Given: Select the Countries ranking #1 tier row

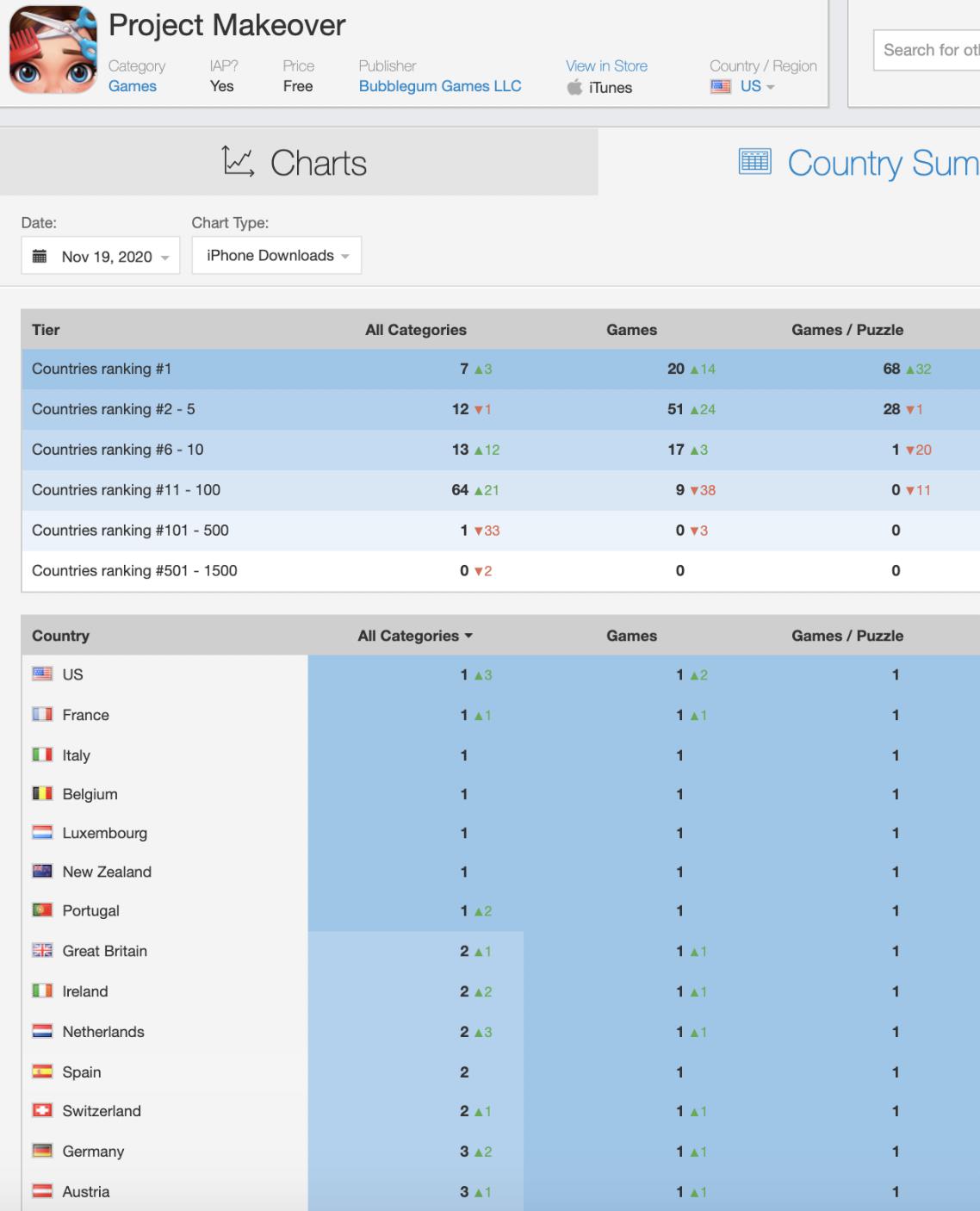Looking at the screenshot, I should 500,369.
